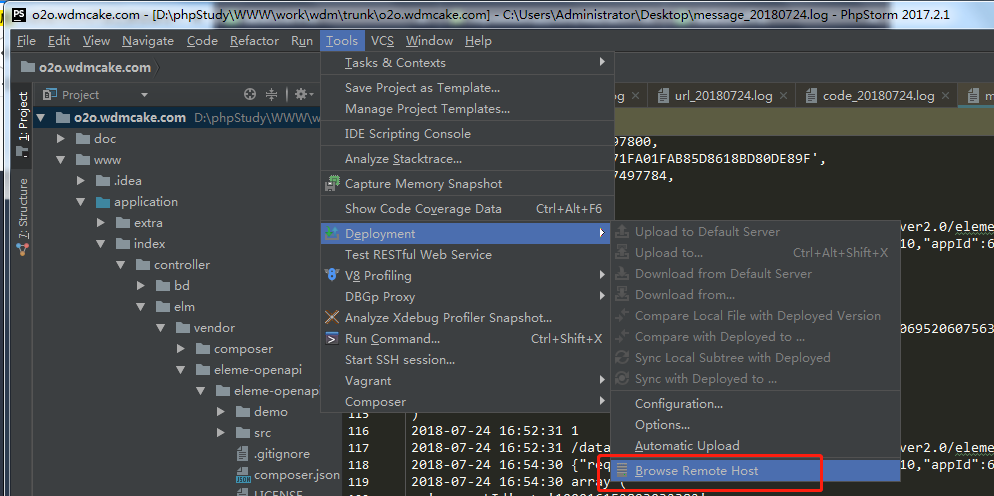994x496 pixels.
Task: Open deployment Options... entry
Action: [x=662, y=424]
